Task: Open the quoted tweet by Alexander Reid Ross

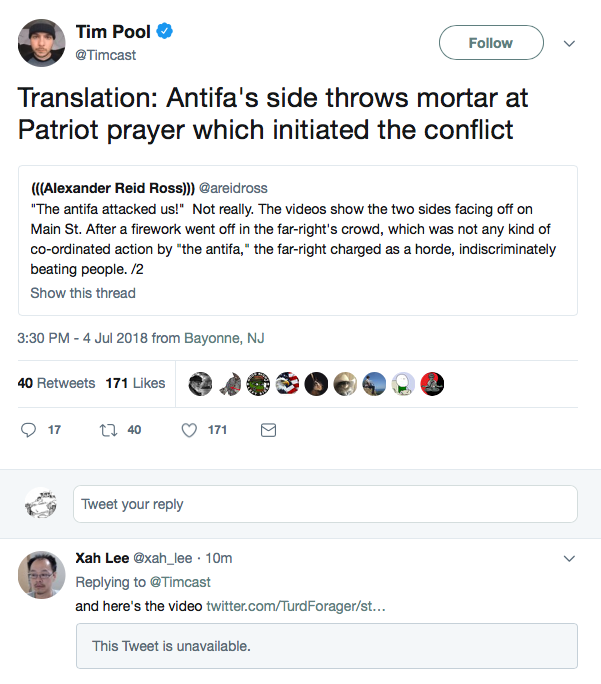Action: [x=300, y=230]
